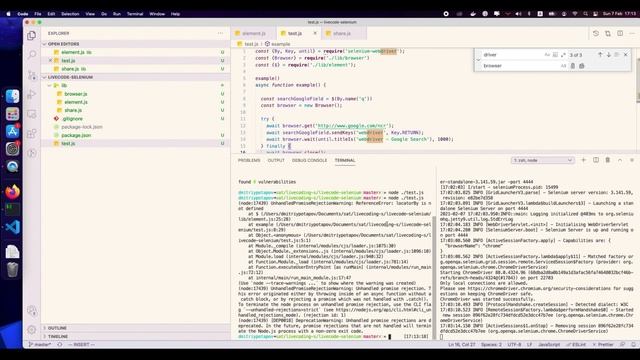Image resolution: width=640 pixels, height=360 pixels.
Task: Collapse the replace row in find widget
Action: pyautogui.click(x=478, y=60)
